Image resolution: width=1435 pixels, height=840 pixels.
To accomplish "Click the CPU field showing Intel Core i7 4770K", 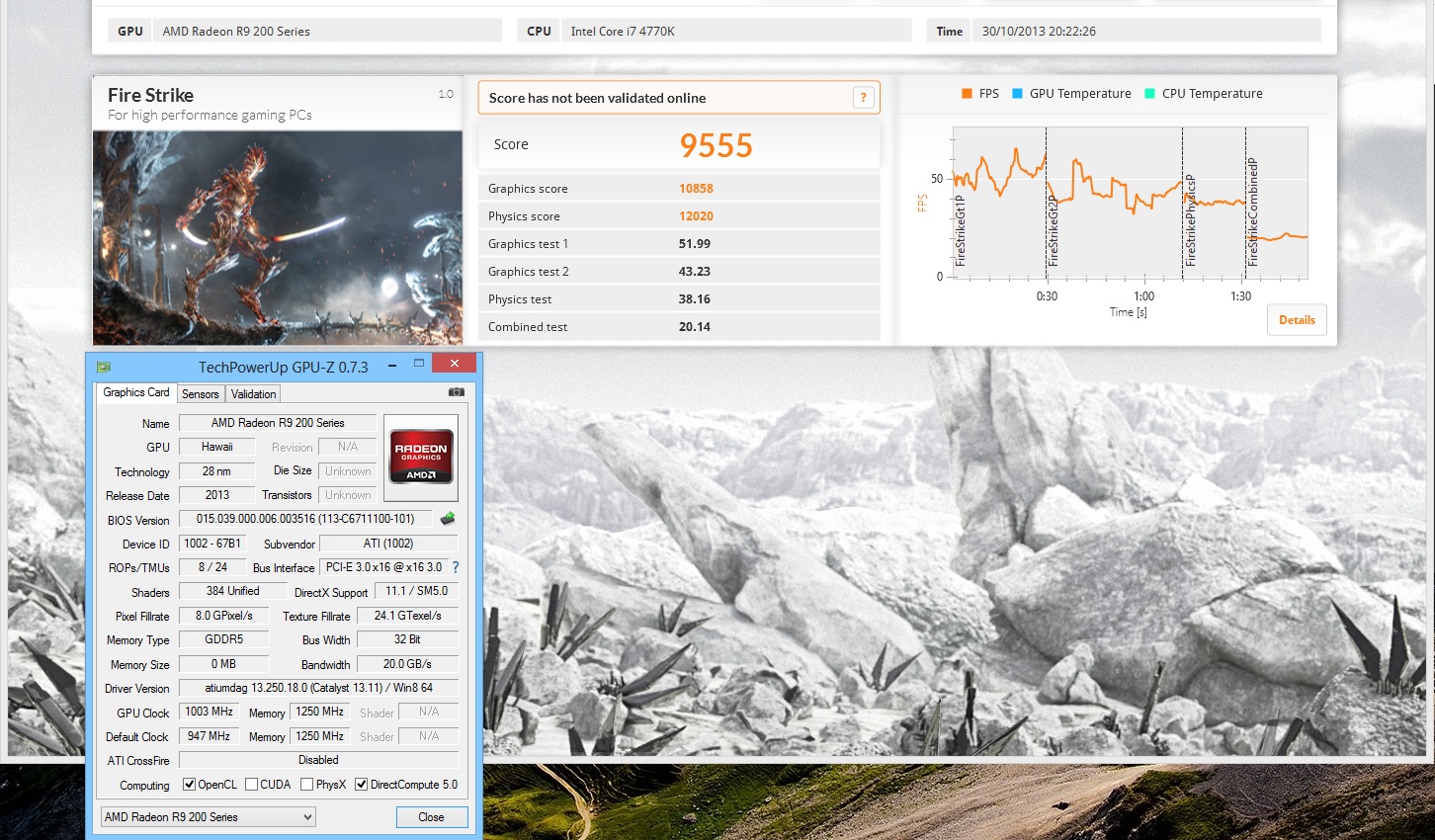I will coord(736,30).
